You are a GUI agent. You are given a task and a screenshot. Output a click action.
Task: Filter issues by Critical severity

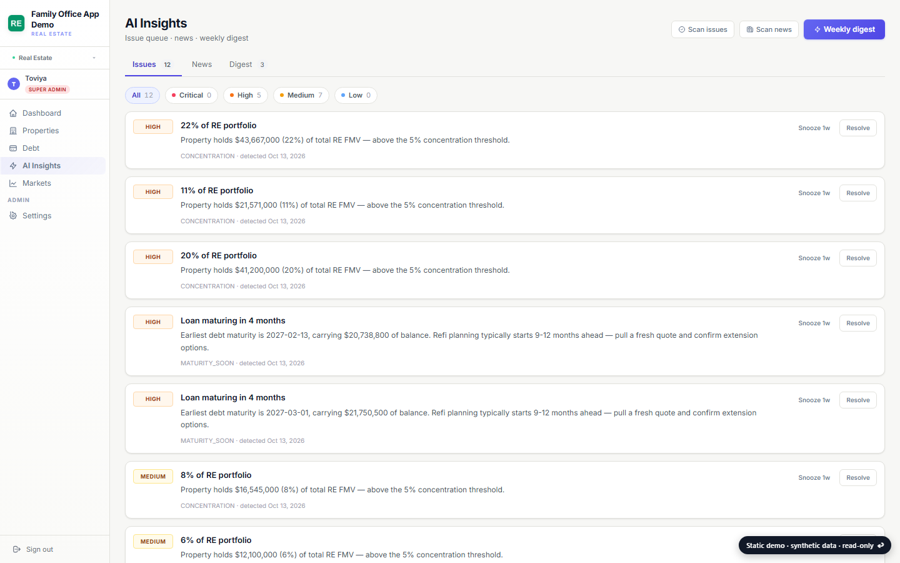pos(192,95)
